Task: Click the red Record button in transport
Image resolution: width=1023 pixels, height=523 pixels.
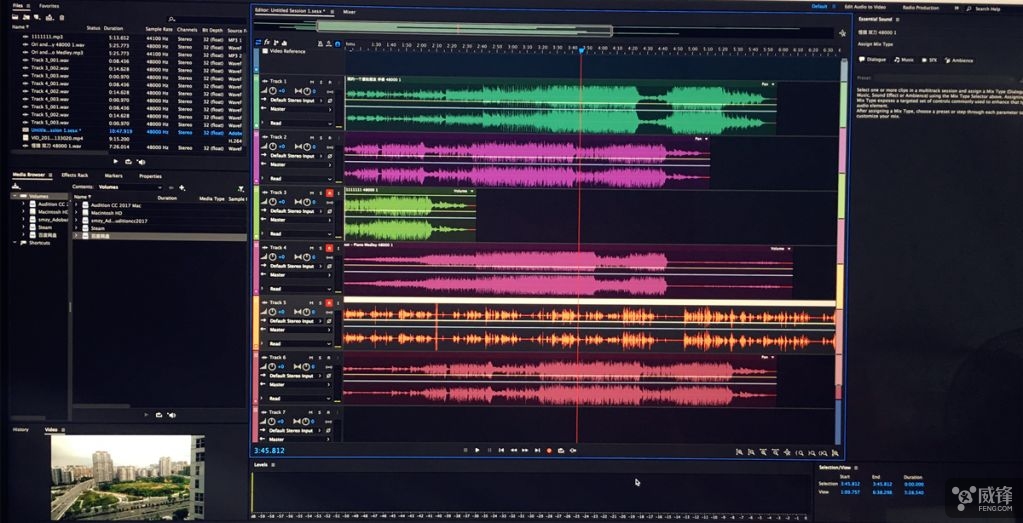Action: pos(549,450)
